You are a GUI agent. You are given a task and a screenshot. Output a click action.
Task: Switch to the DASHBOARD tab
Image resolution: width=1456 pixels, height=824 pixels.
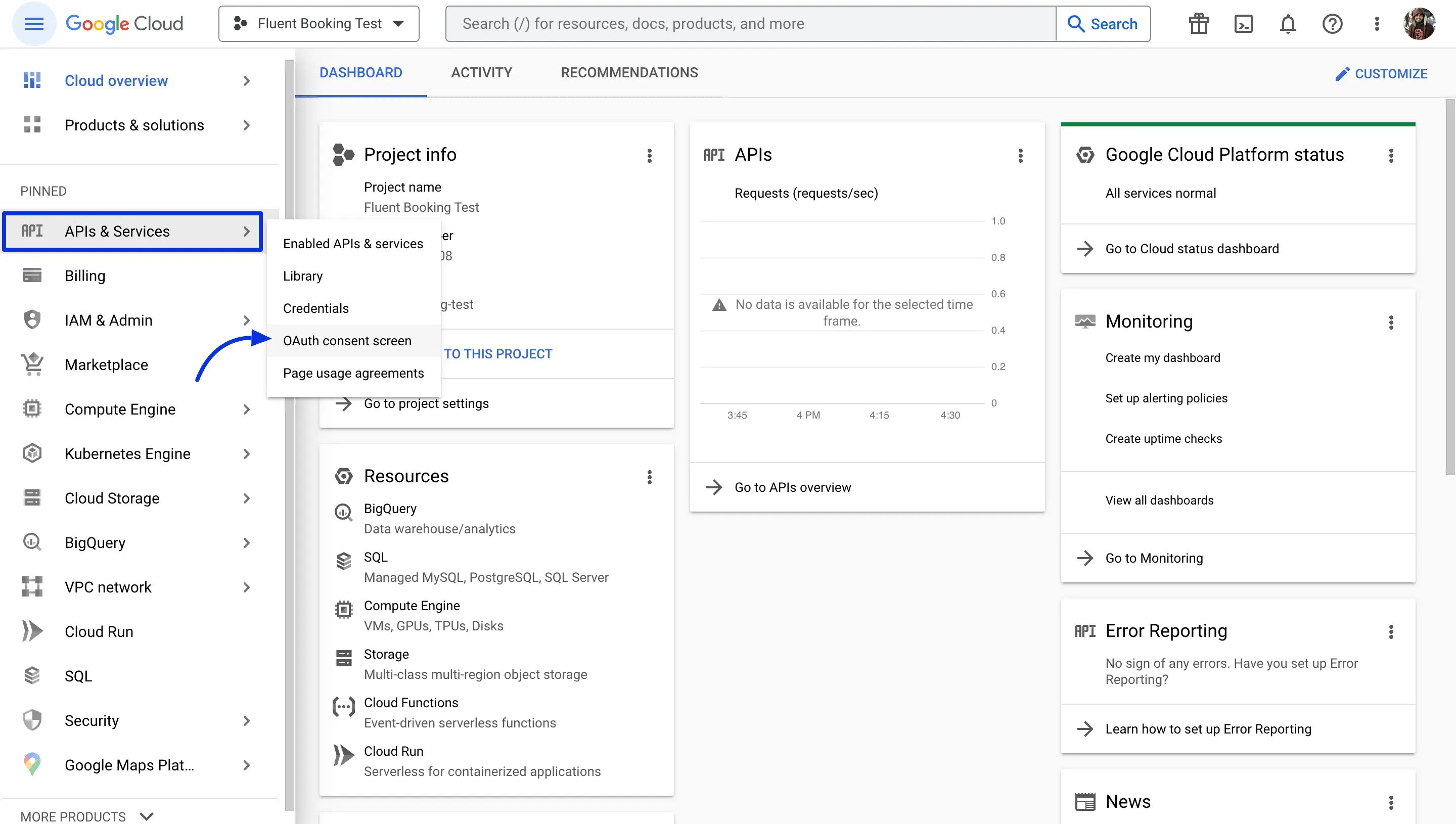(361, 72)
